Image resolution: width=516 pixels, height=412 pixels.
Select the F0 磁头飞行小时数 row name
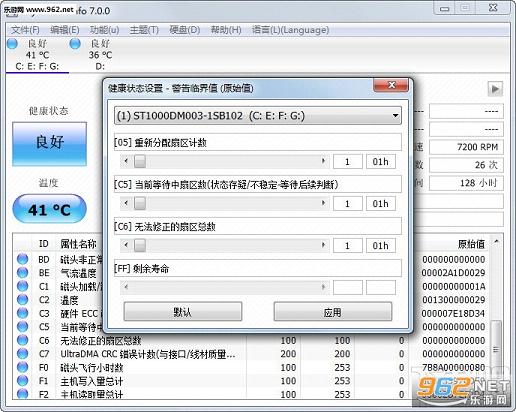point(92,368)
